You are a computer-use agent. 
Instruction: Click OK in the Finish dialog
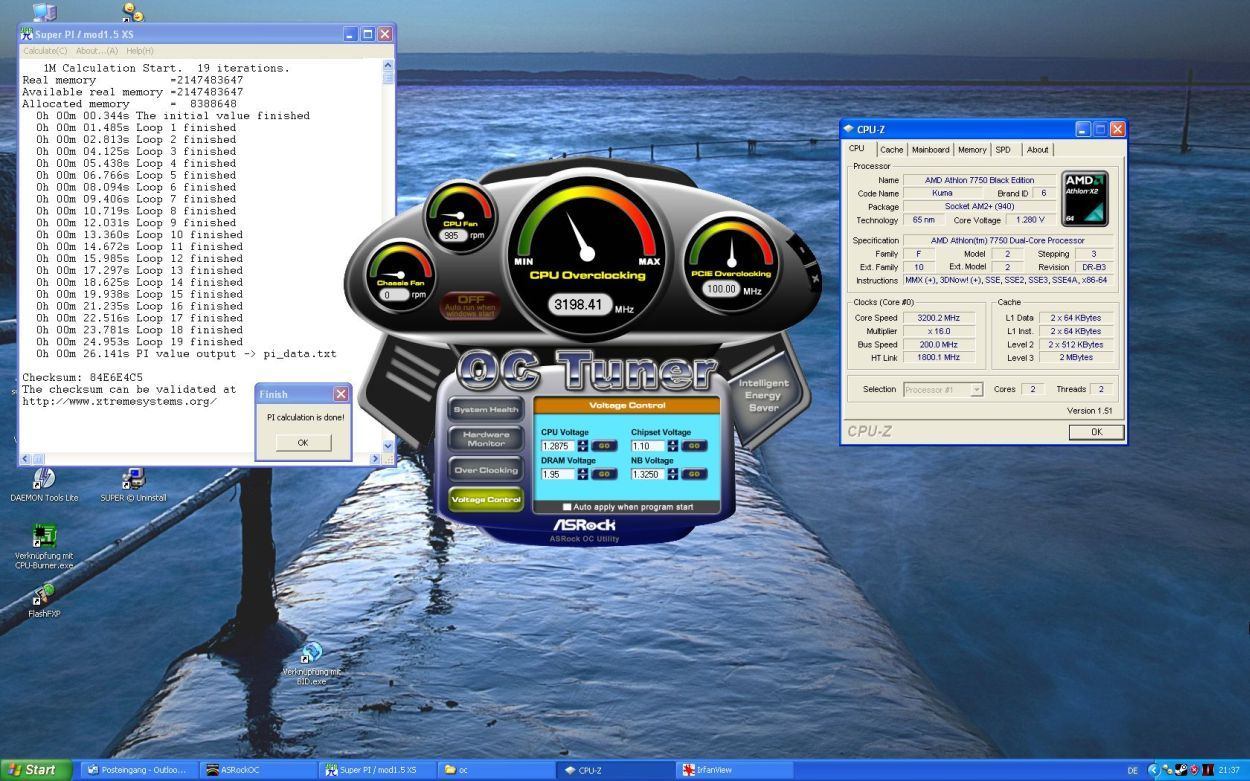click(302, 443)
